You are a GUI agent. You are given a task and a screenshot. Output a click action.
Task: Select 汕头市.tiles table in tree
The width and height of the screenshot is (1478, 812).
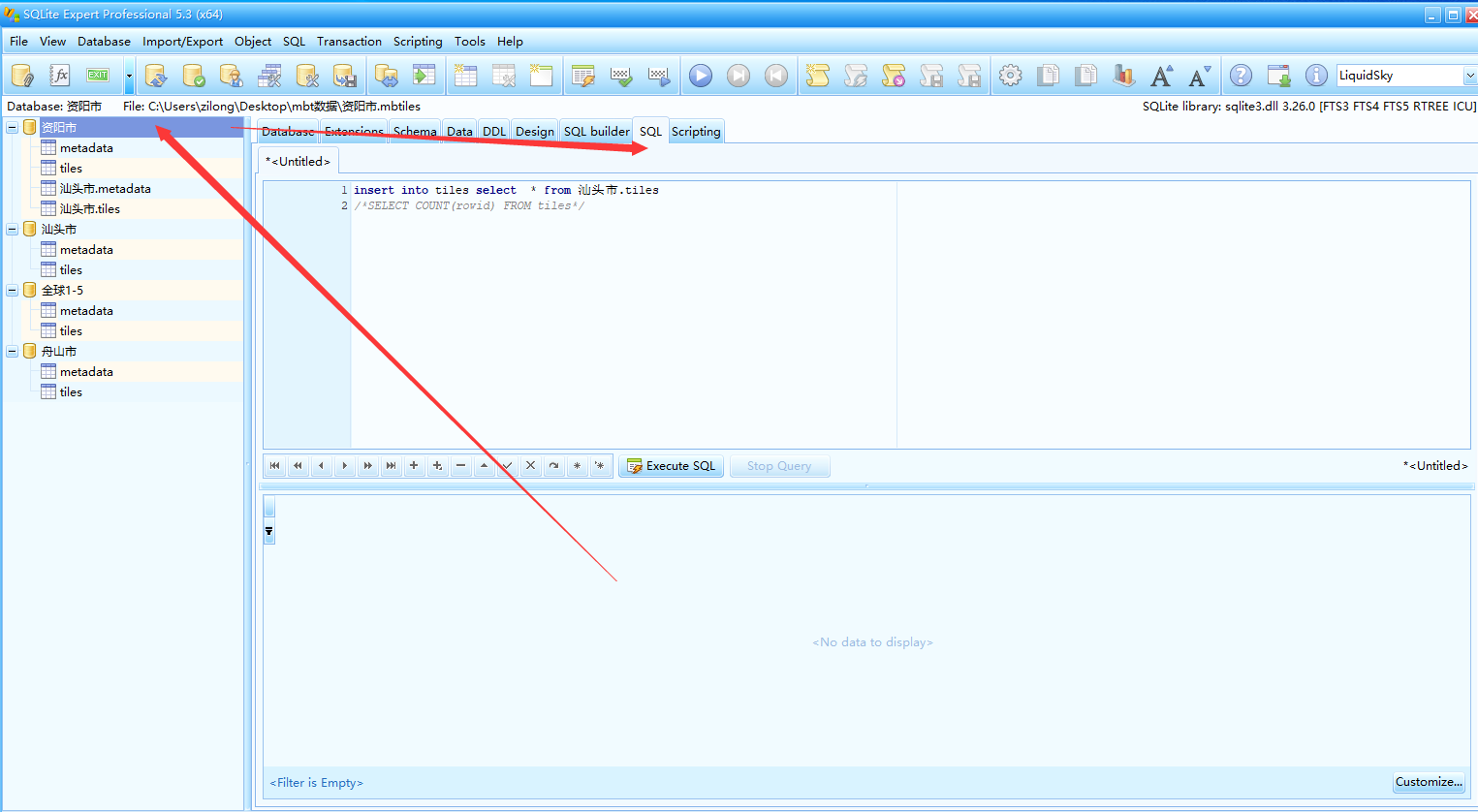pos(90,209)
